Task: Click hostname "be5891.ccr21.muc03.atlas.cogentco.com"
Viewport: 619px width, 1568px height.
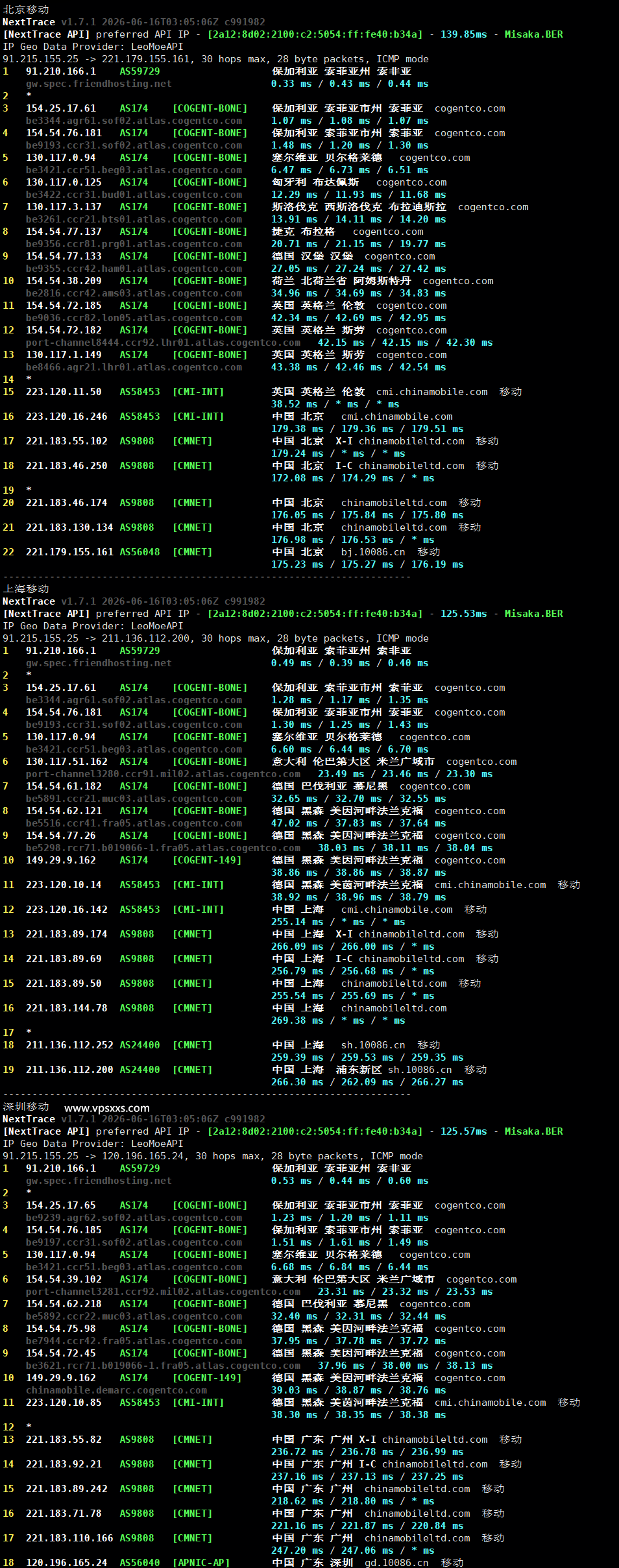Action: 134,799
